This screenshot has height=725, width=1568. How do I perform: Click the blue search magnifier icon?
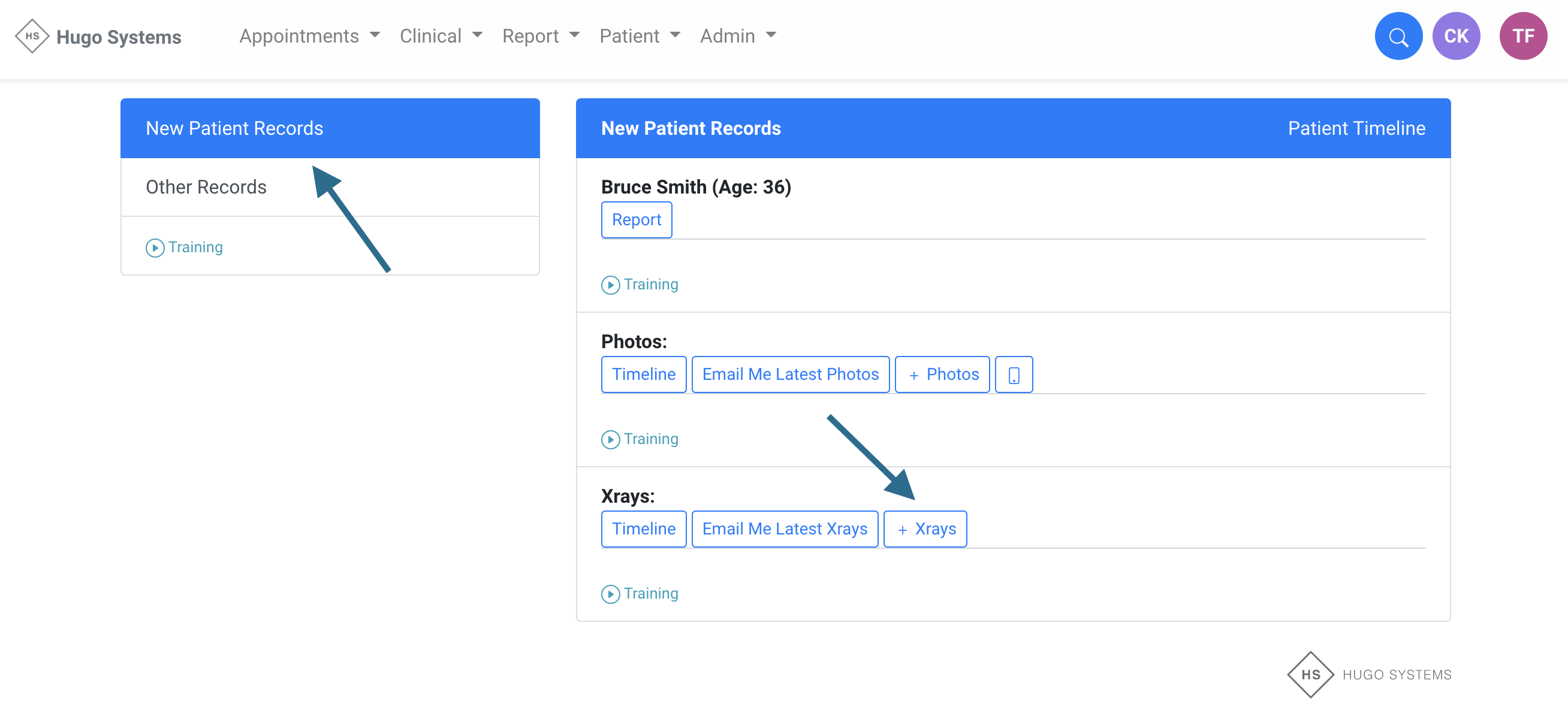[1398, 37]
